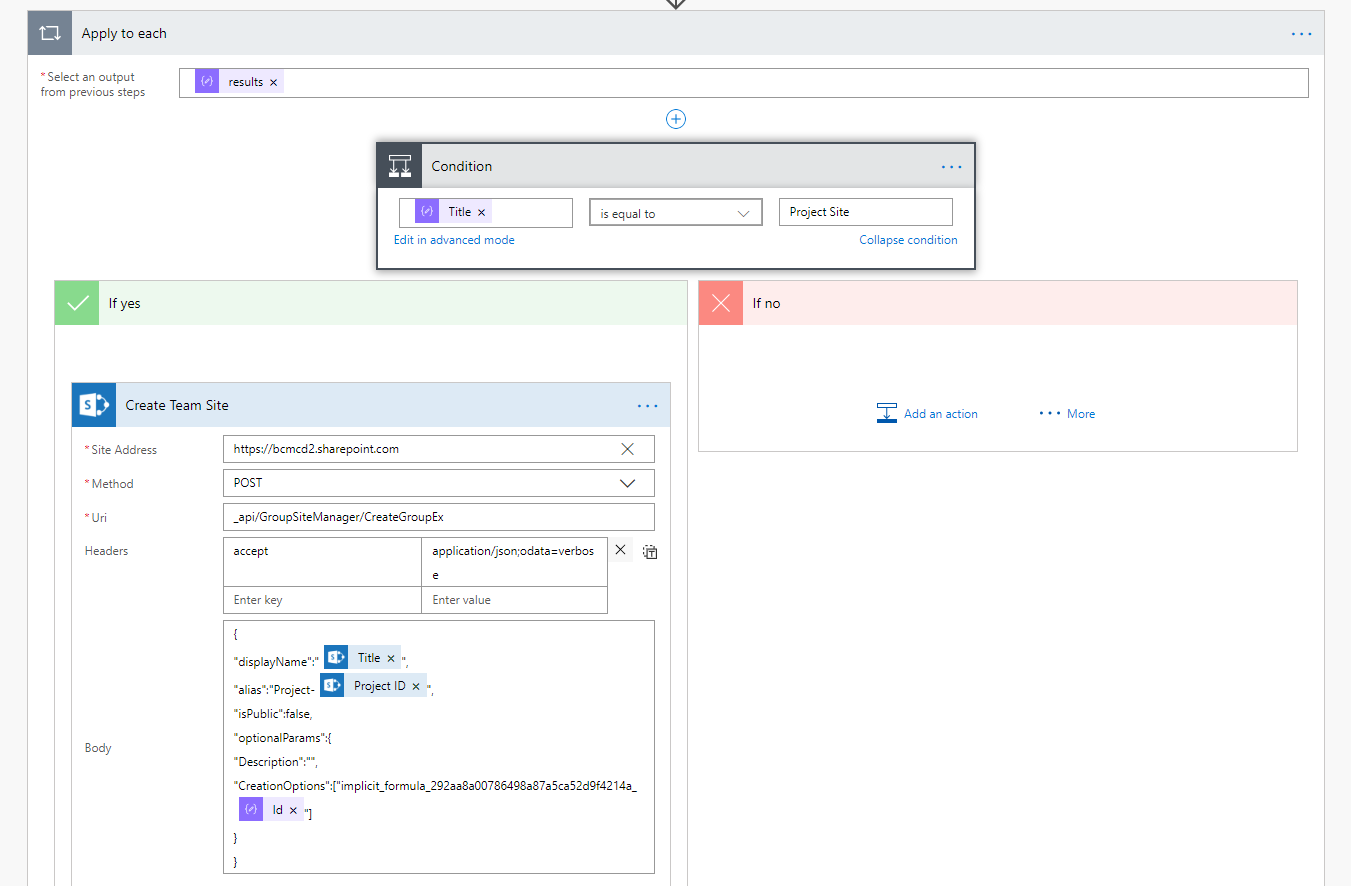
Task: Open the Create Team Site ellipsis menu
Action: 647,406
